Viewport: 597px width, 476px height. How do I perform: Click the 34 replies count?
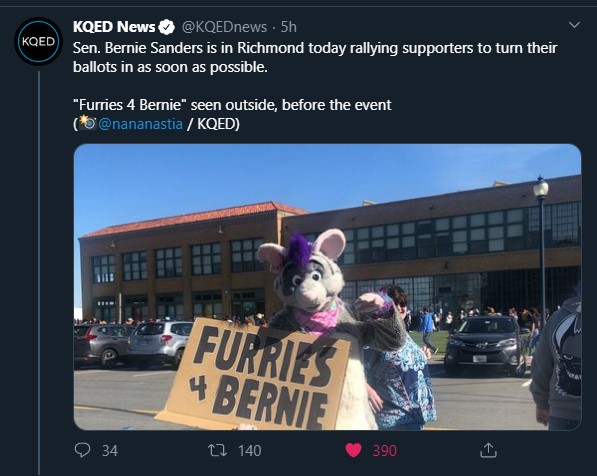[110, 451]
